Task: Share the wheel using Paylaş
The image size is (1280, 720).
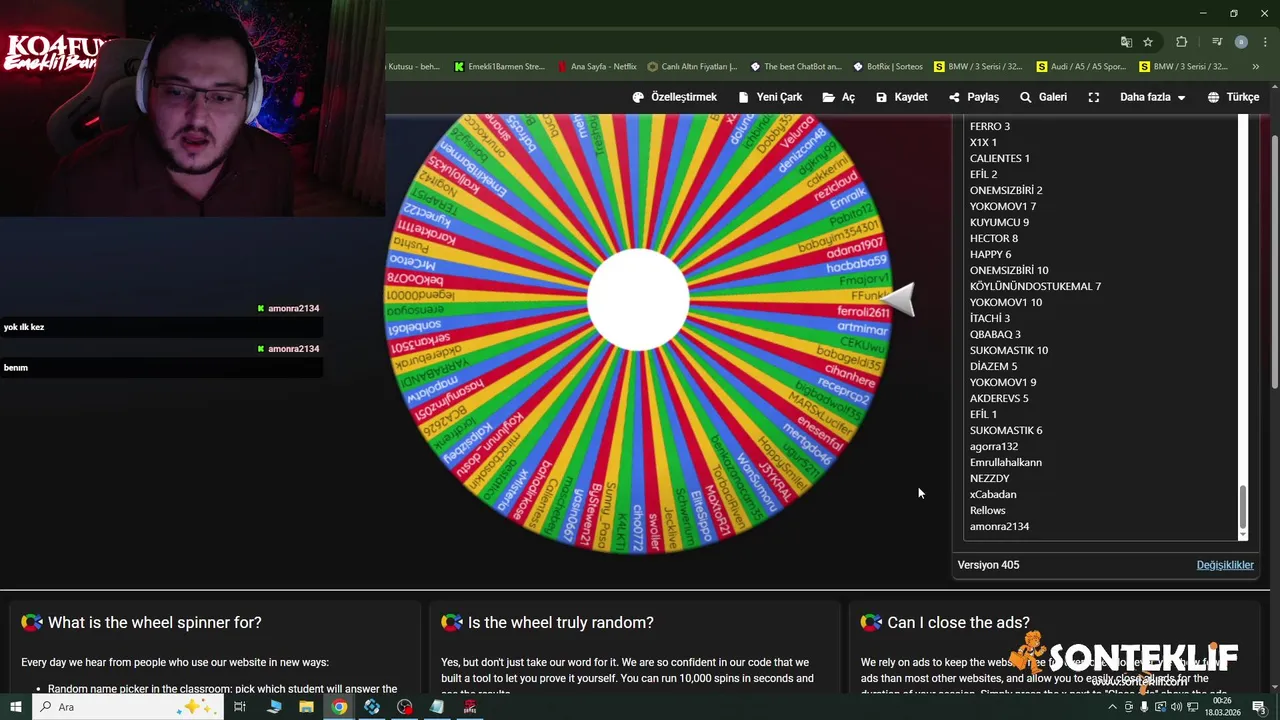Action: 974,97
